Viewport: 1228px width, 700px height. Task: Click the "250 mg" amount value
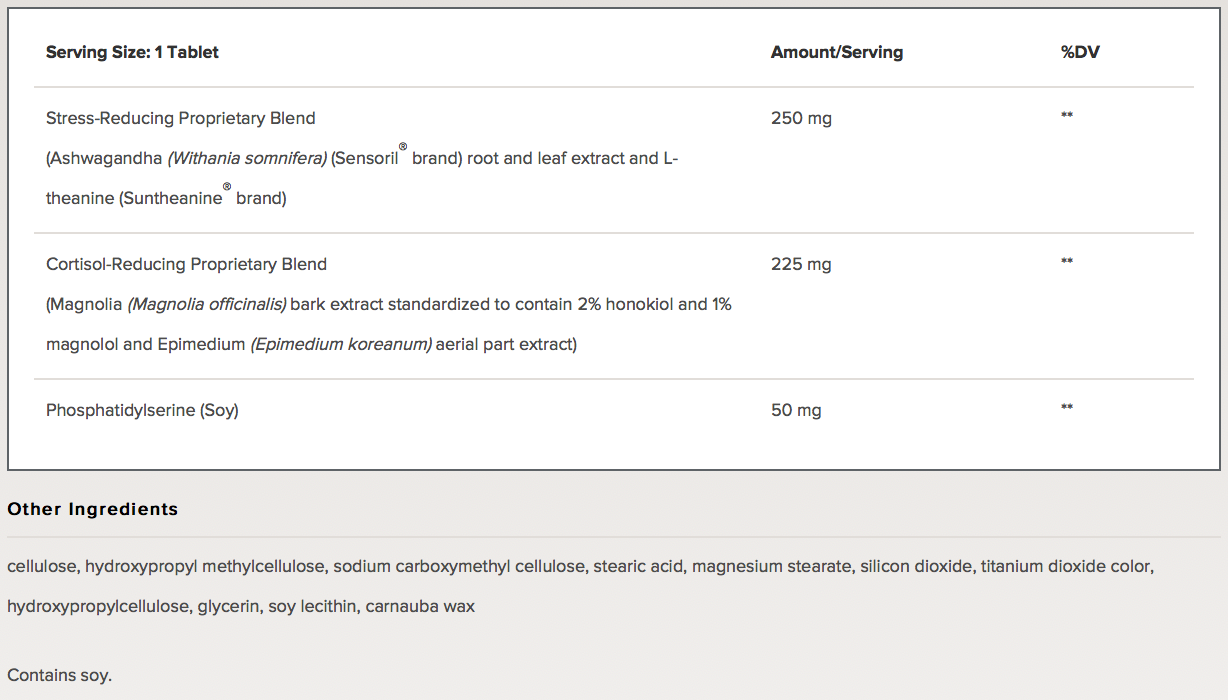[x=801, y=118]
